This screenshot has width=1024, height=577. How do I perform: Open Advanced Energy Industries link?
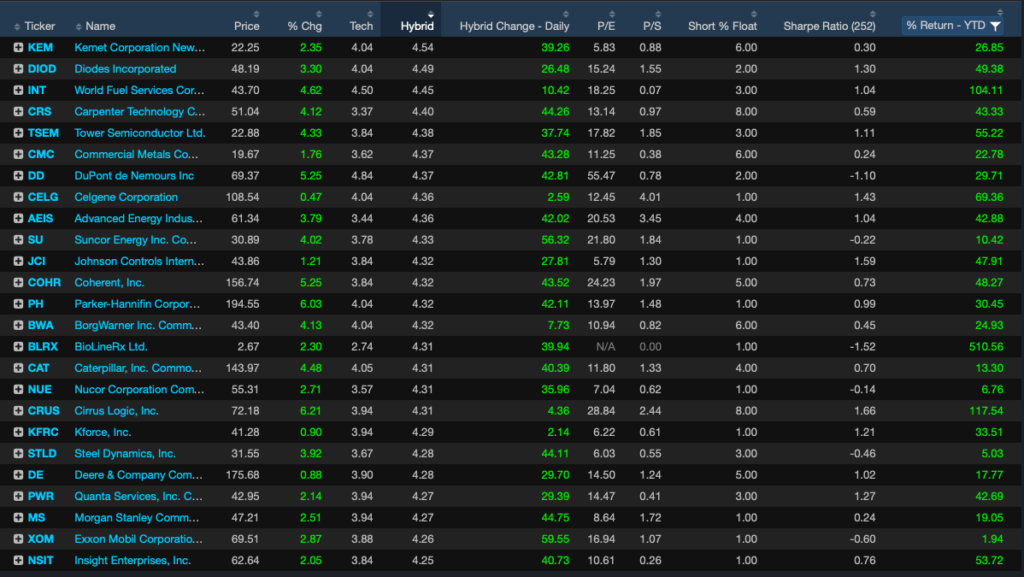click(x=138, y=219)
